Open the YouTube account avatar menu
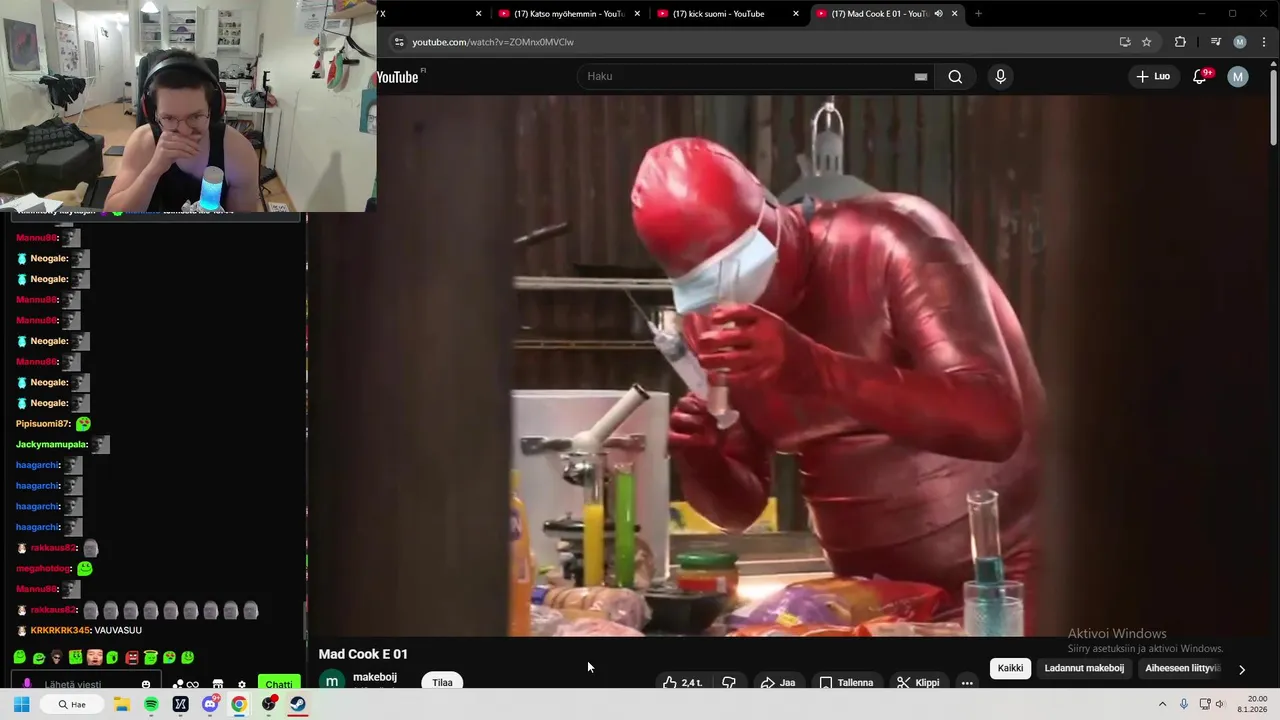1280x720 pixels. [x=1238, y=77]
